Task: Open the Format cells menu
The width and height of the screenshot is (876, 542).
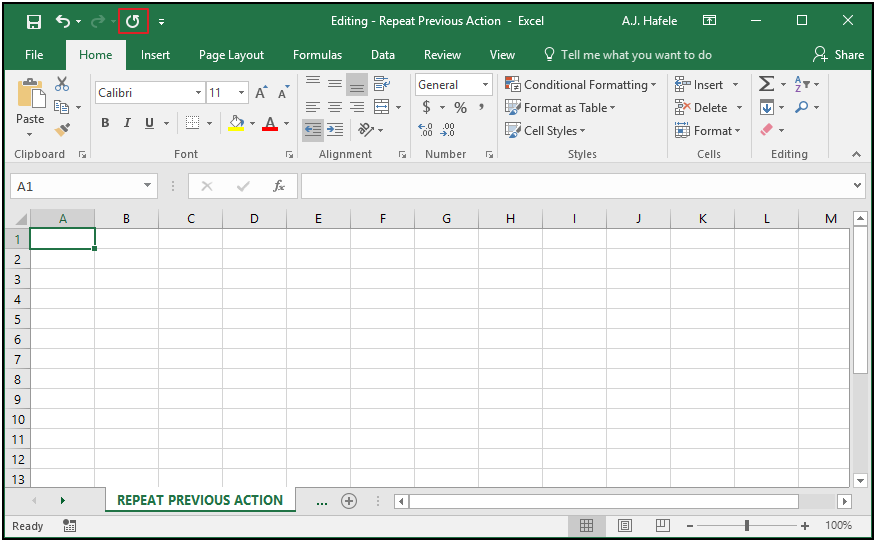Action: click(x=707, y=130)
